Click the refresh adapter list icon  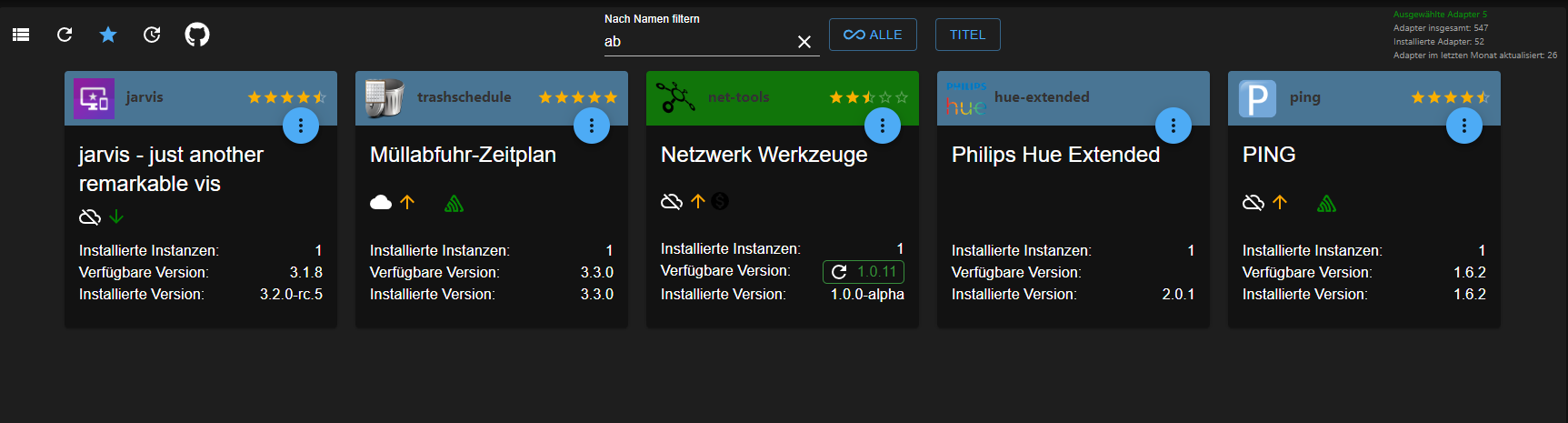[65, 35]
